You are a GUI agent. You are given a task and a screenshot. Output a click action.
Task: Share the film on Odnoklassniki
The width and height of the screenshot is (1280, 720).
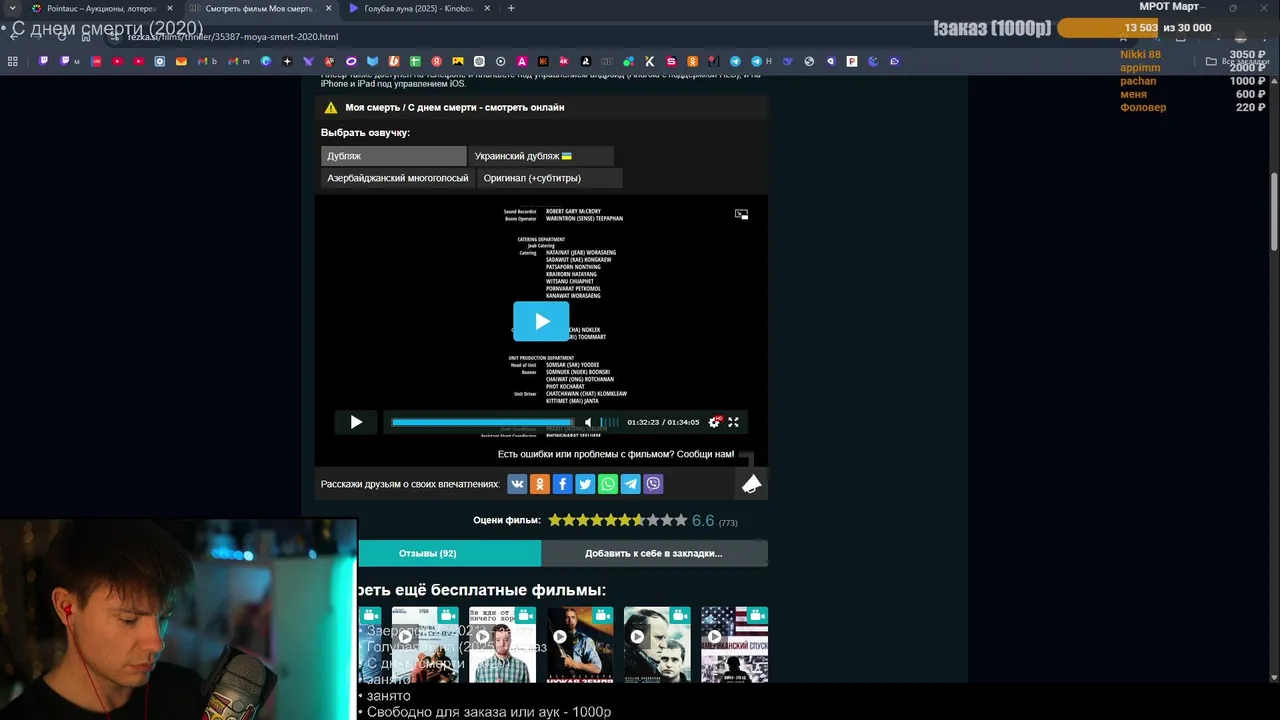point(540,484)
